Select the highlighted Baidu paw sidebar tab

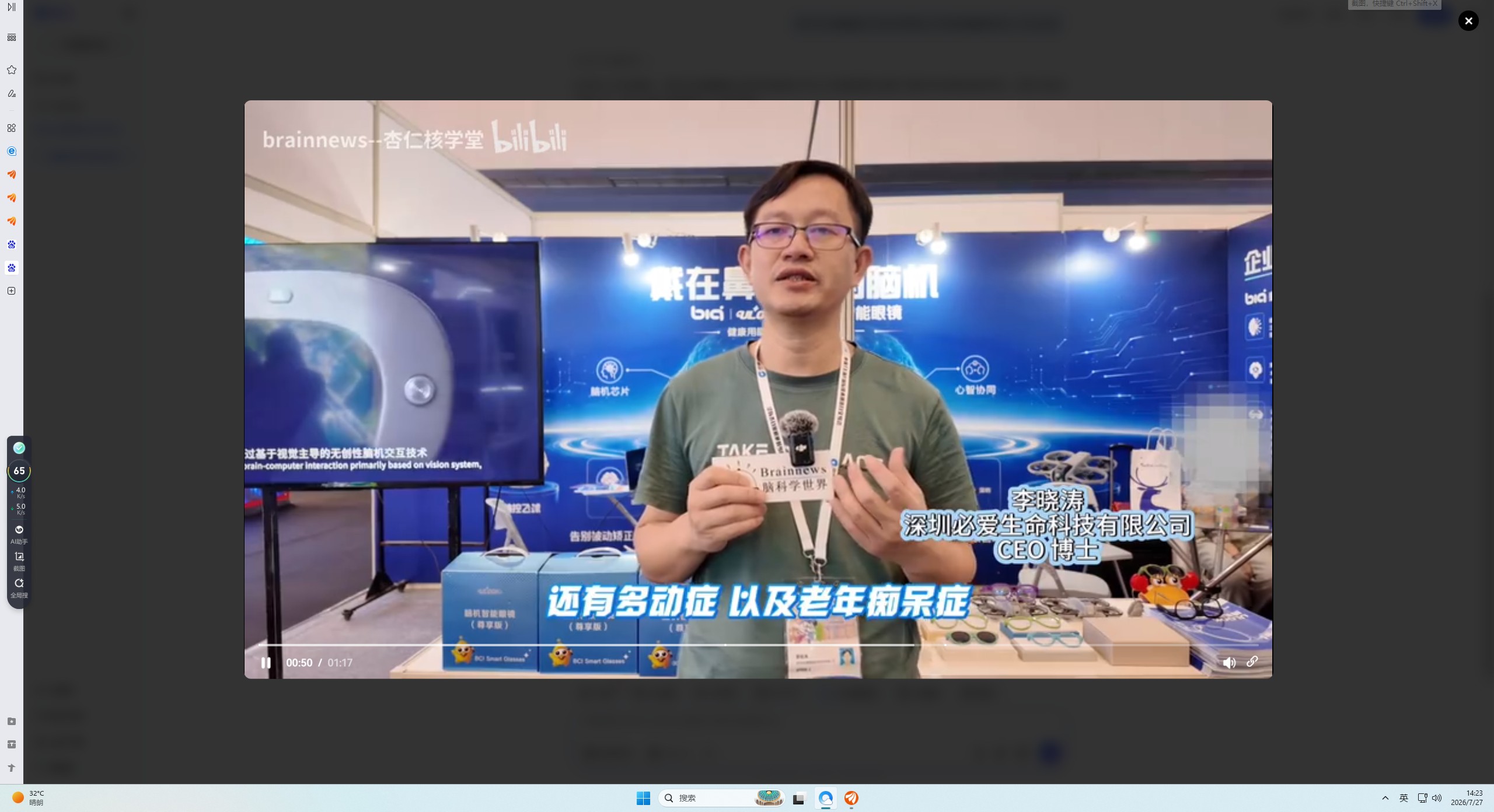[12, 268]
